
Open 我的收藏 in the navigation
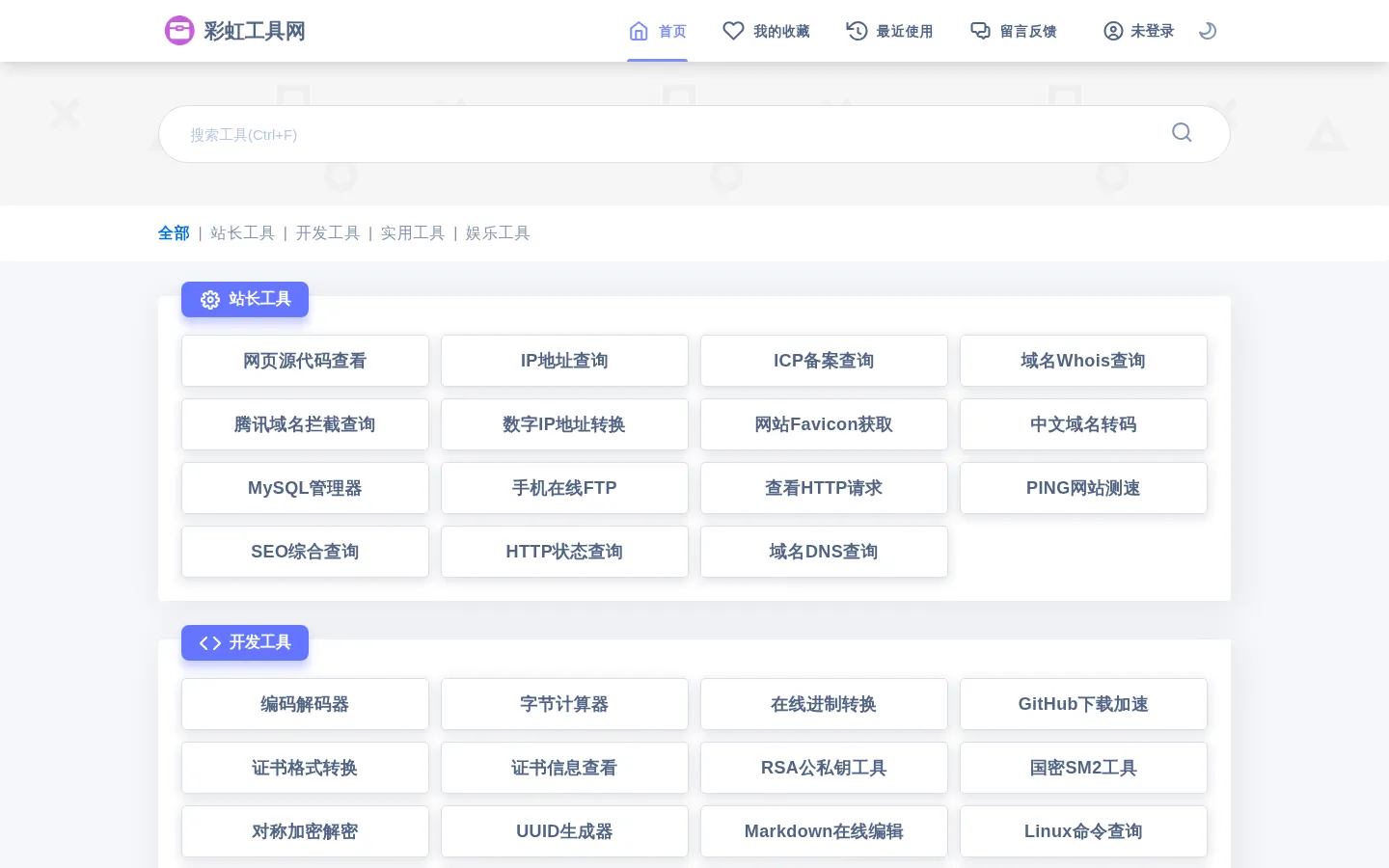click(767, 31)
